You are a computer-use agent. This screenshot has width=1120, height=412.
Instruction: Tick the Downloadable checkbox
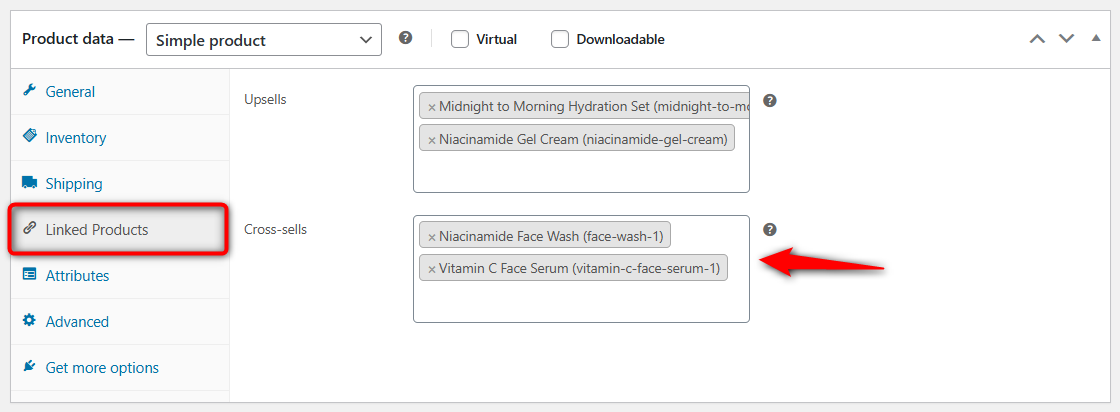560,39
